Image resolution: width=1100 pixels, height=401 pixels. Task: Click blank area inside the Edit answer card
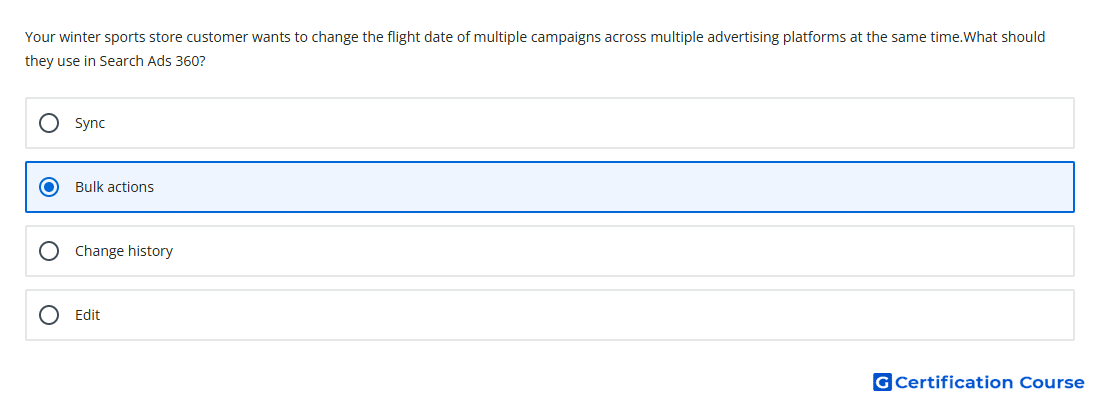561,315
